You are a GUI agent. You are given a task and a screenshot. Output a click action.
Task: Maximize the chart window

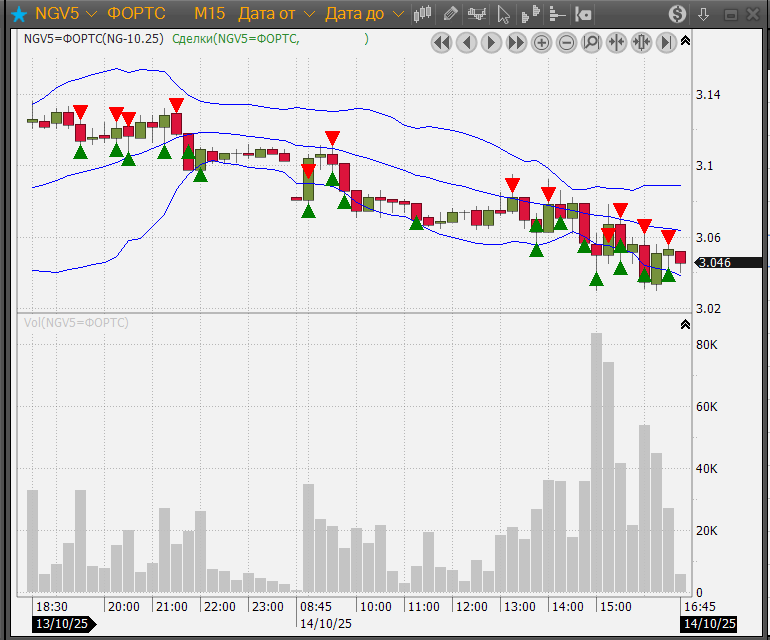731,15
